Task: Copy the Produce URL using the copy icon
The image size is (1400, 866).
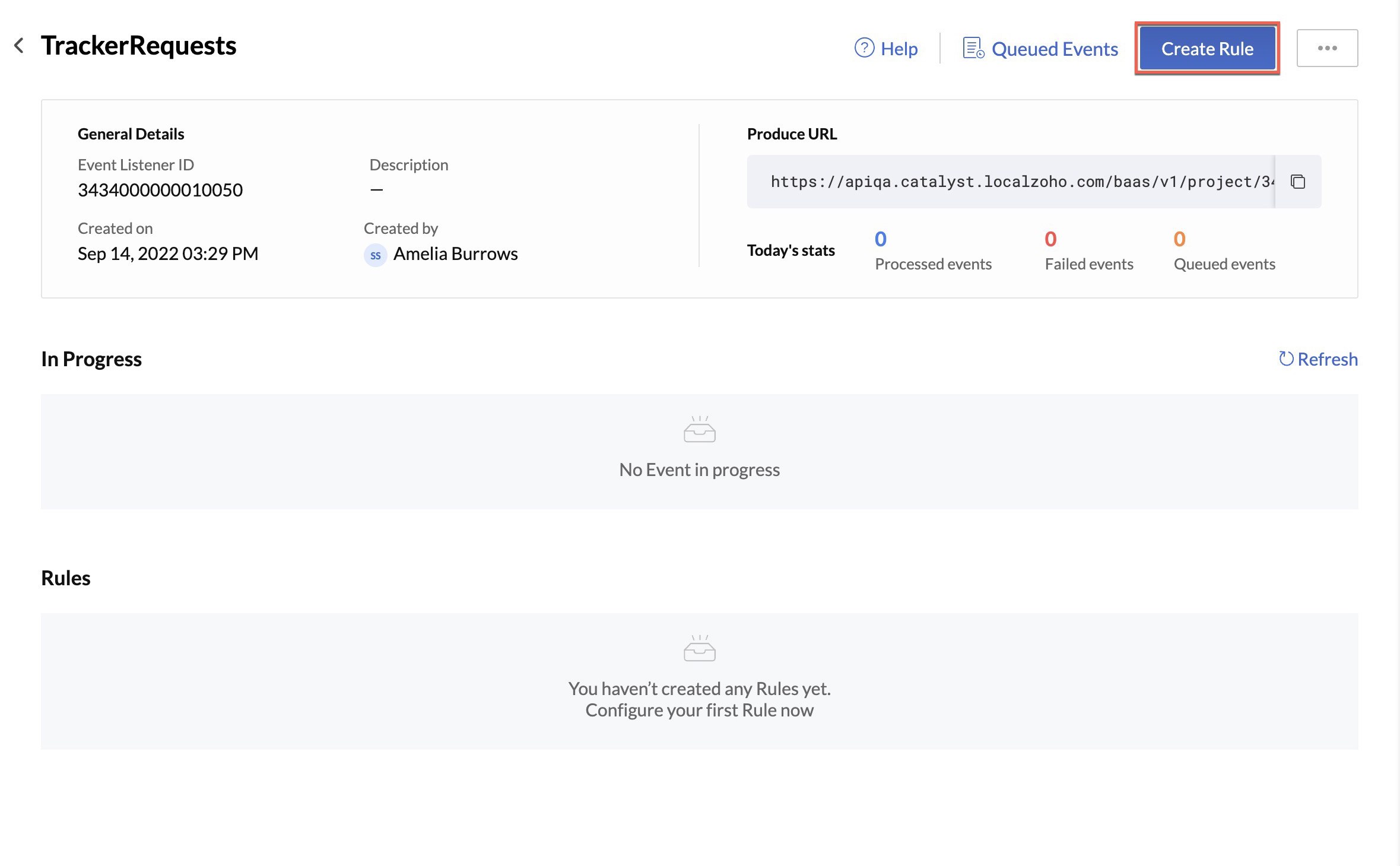Action: [1298, 182]
